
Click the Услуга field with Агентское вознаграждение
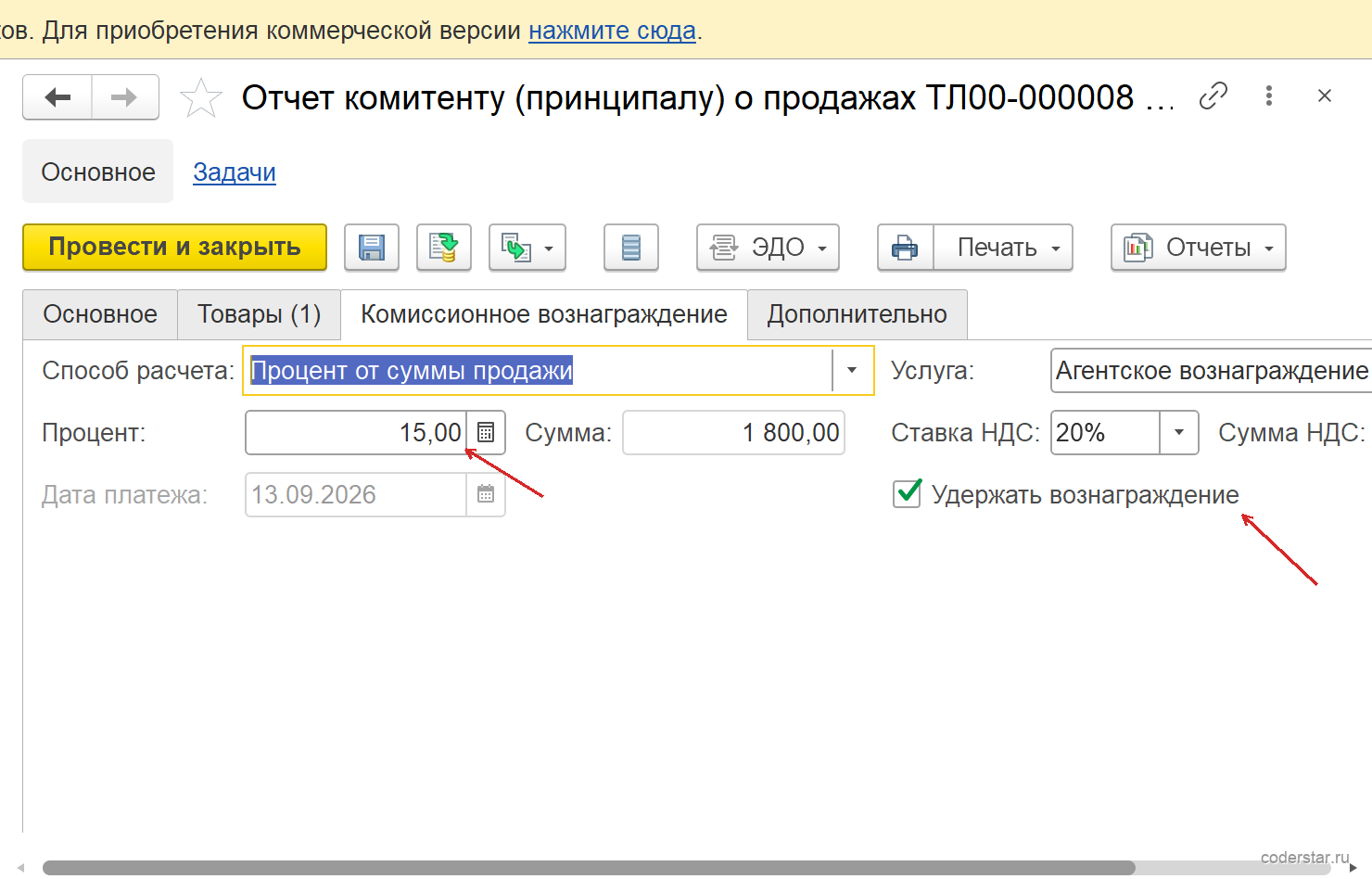click(1211, 370)
